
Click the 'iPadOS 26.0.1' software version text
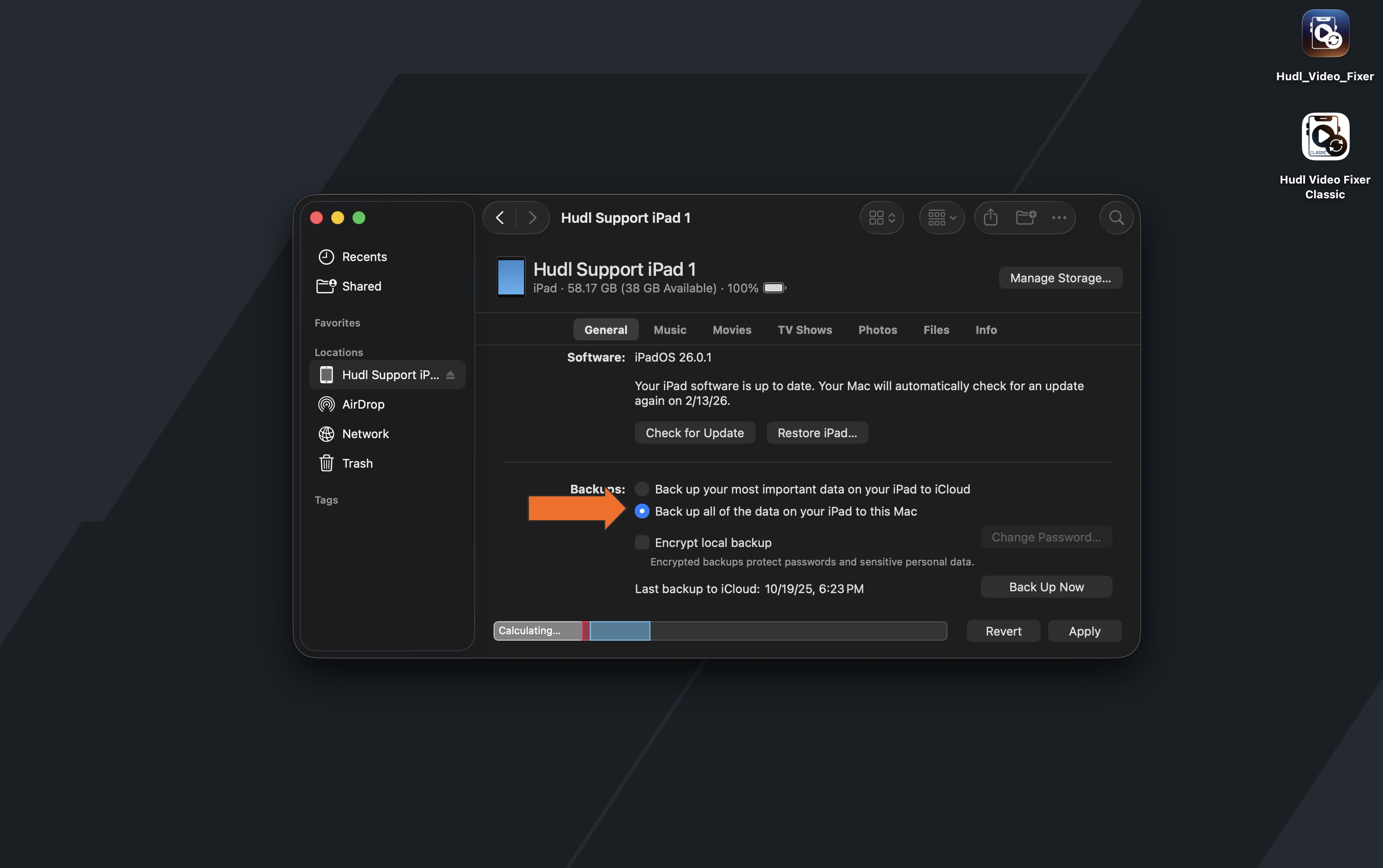[x=672, y=357]
